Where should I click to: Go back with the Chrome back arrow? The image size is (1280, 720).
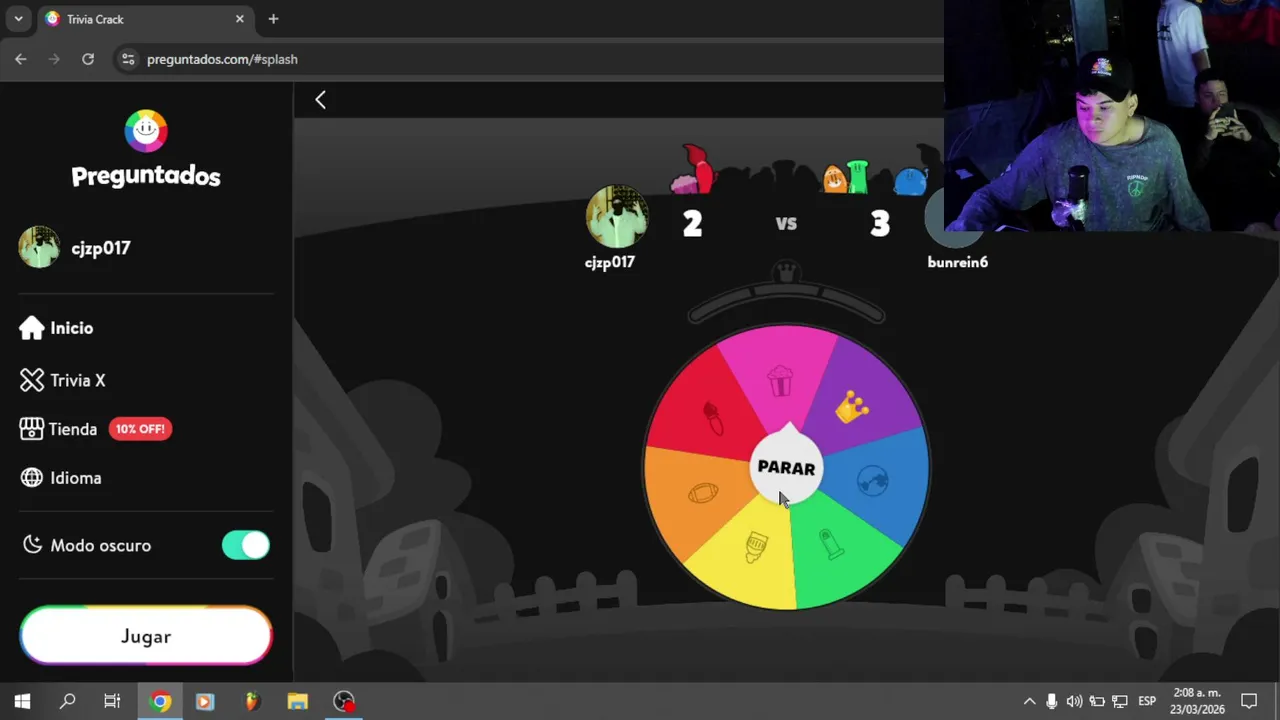[21, 59]
